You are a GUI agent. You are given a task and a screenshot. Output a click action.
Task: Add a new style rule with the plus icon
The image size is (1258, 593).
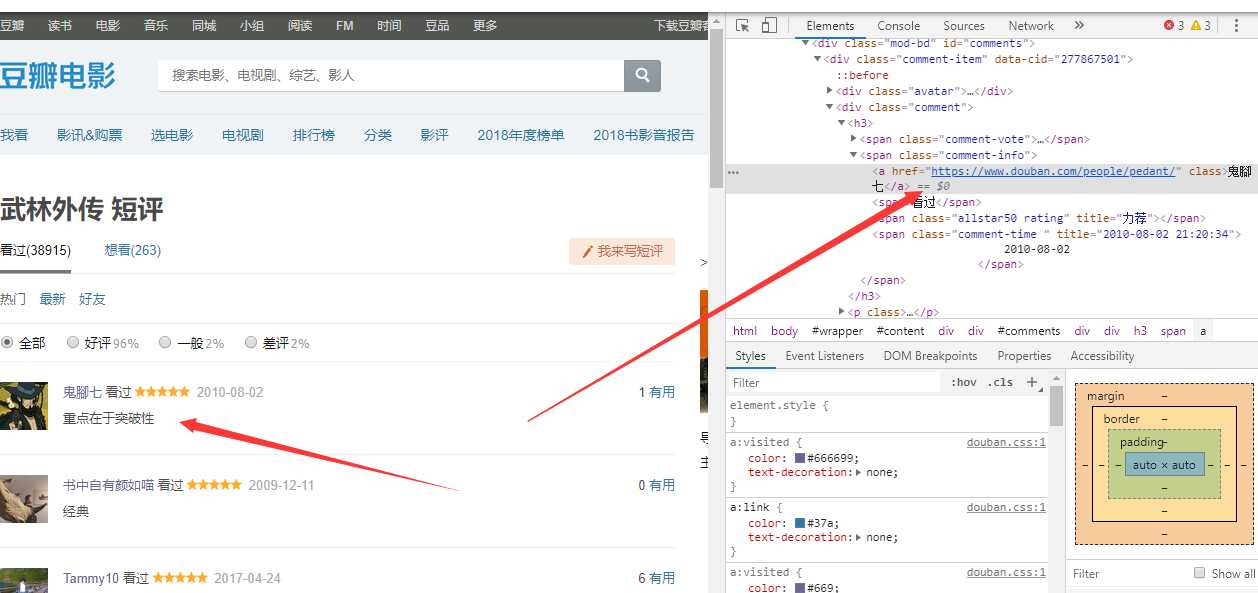(1031, 382)
